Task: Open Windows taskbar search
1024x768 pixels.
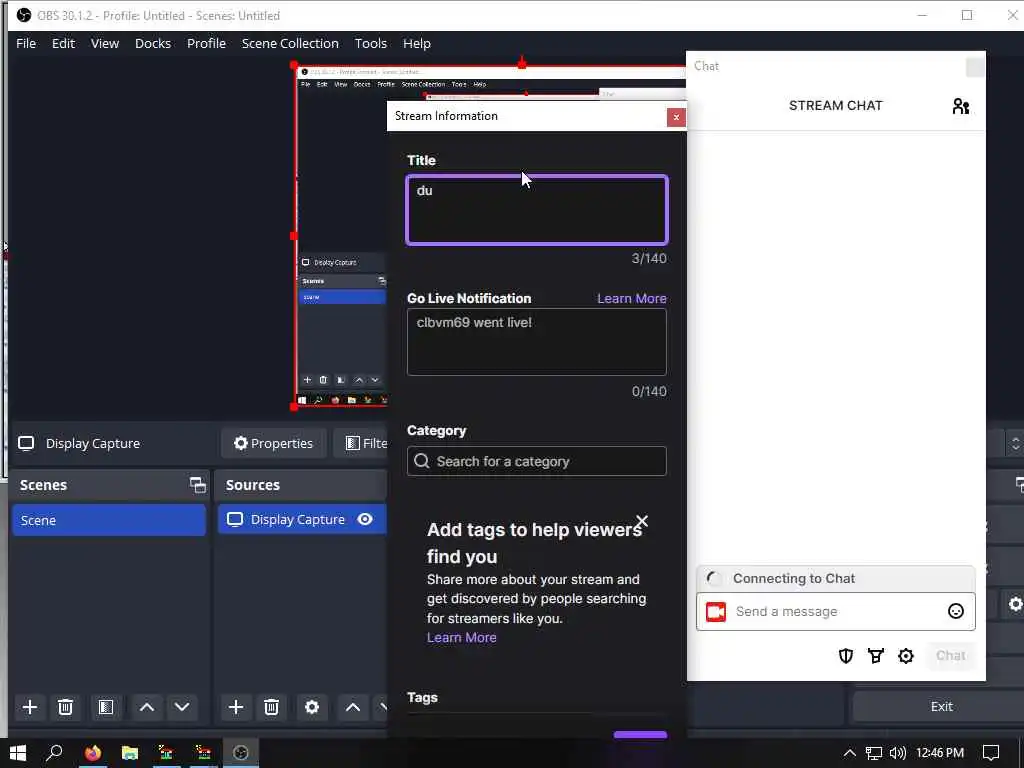Action: point(54,753)
